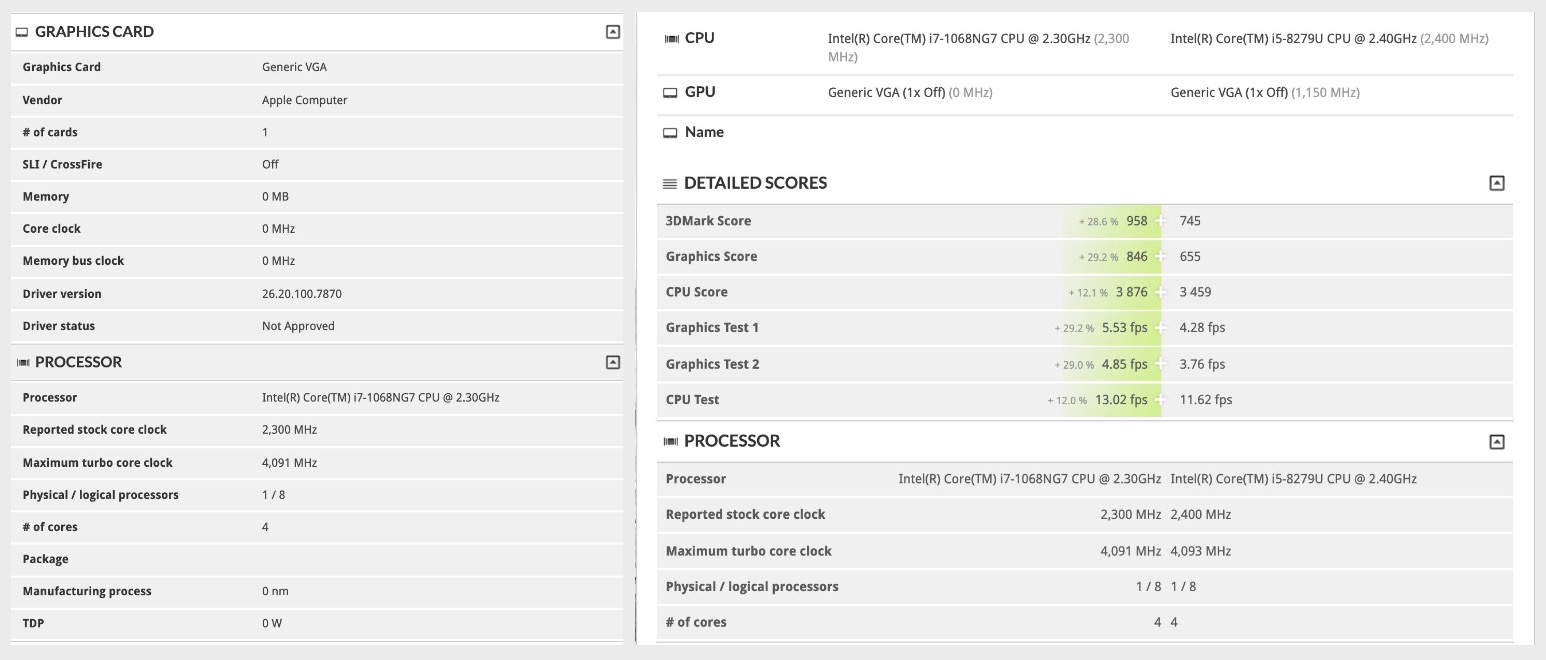1546x660 pixels.
Task: Click the monitor icon next to Name
Action: (x=671, y=133)
